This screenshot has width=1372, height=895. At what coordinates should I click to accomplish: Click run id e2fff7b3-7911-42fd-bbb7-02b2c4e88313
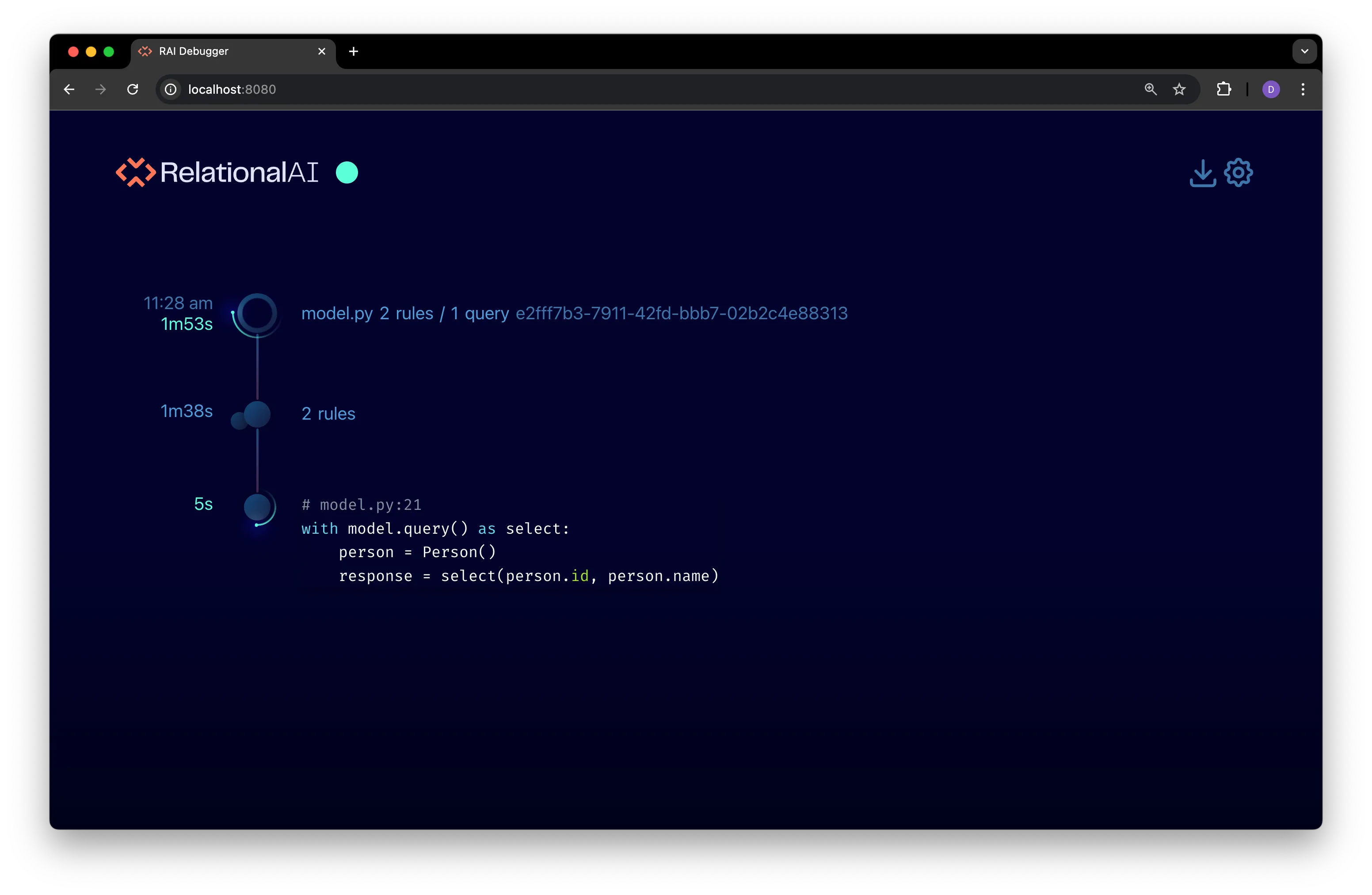point(682,313)
